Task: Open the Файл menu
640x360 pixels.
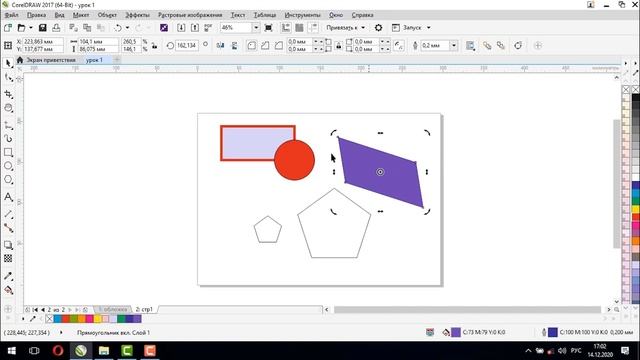Action: tap(11, 15)
